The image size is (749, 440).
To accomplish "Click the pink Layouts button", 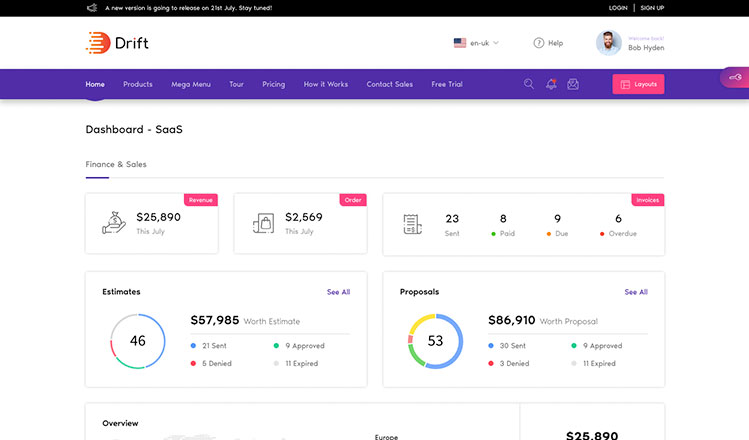I will pyautogui.click(x=638, y=84).
